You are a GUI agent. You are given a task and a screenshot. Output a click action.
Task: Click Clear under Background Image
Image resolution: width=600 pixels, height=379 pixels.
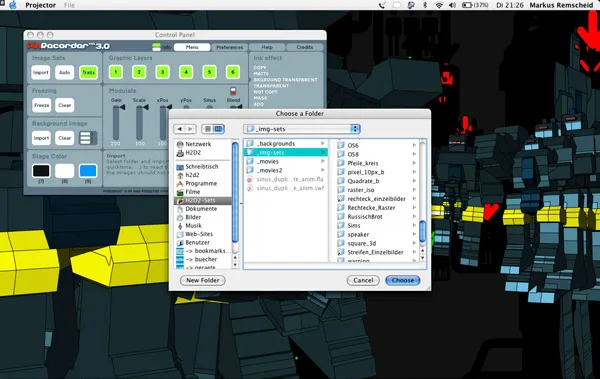click(x=65, y=138)
